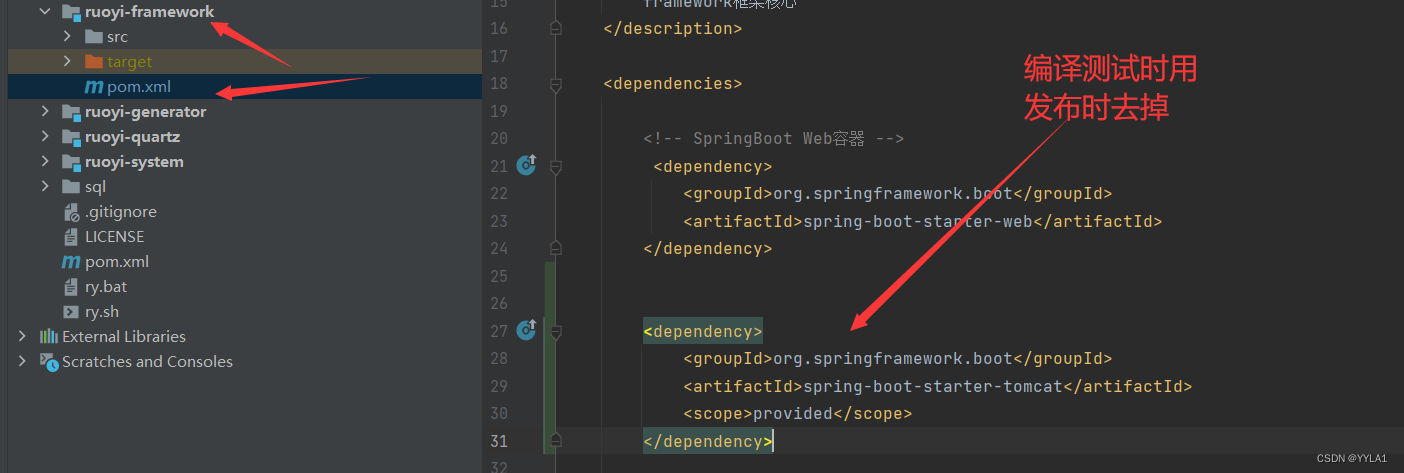Viewport: 1404px width, 473px height.
Task: Expand the src folder
Action: click(67, 37)
